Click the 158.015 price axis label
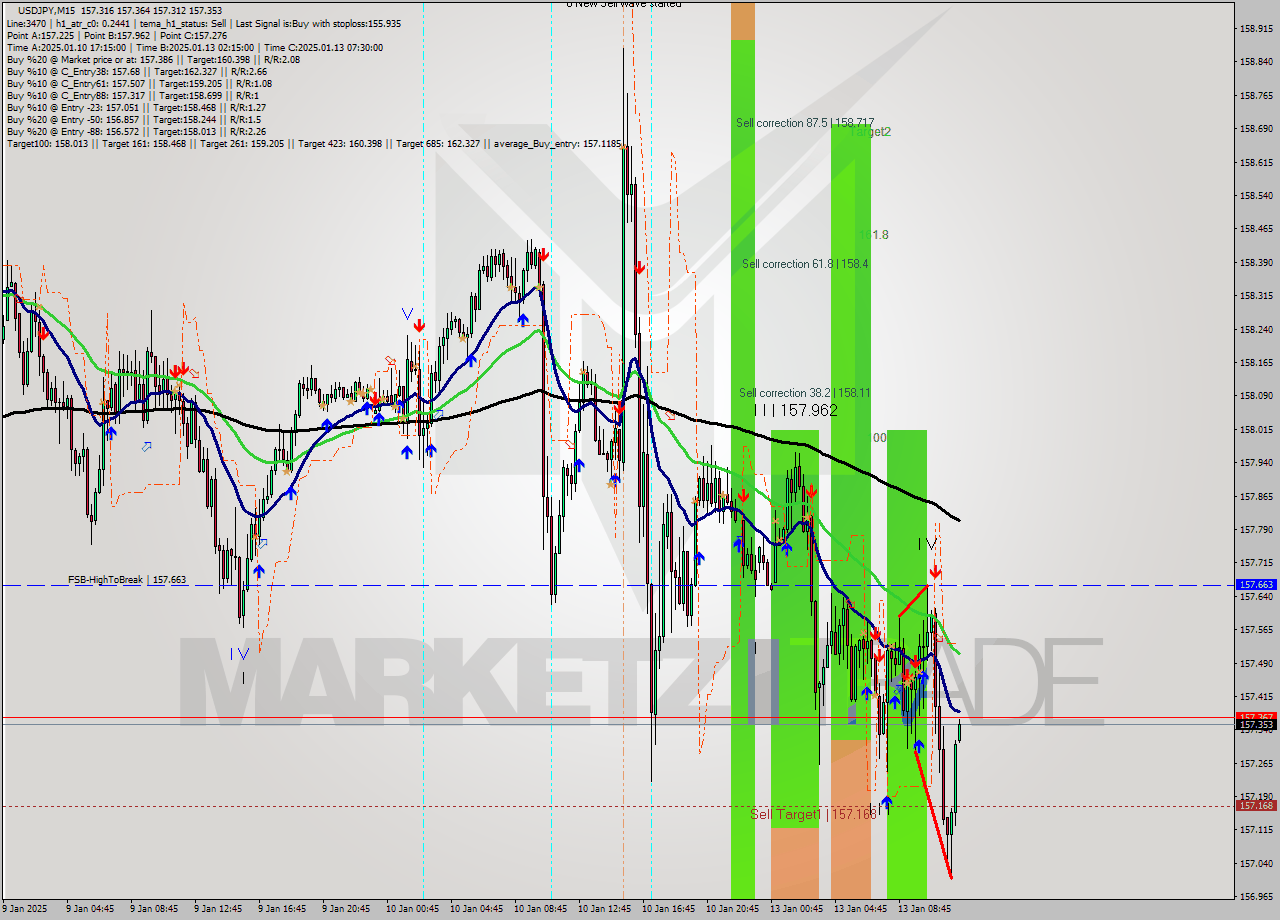Image resolution: width=1280 pixels, height=920 pixels. point(1255,429)
